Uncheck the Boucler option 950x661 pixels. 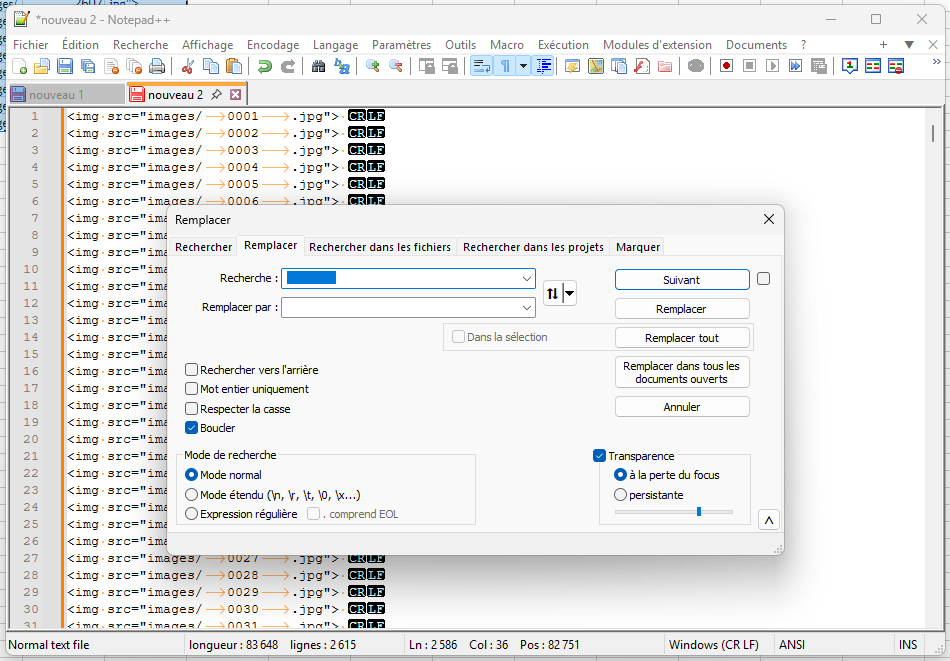pos(192,428)
